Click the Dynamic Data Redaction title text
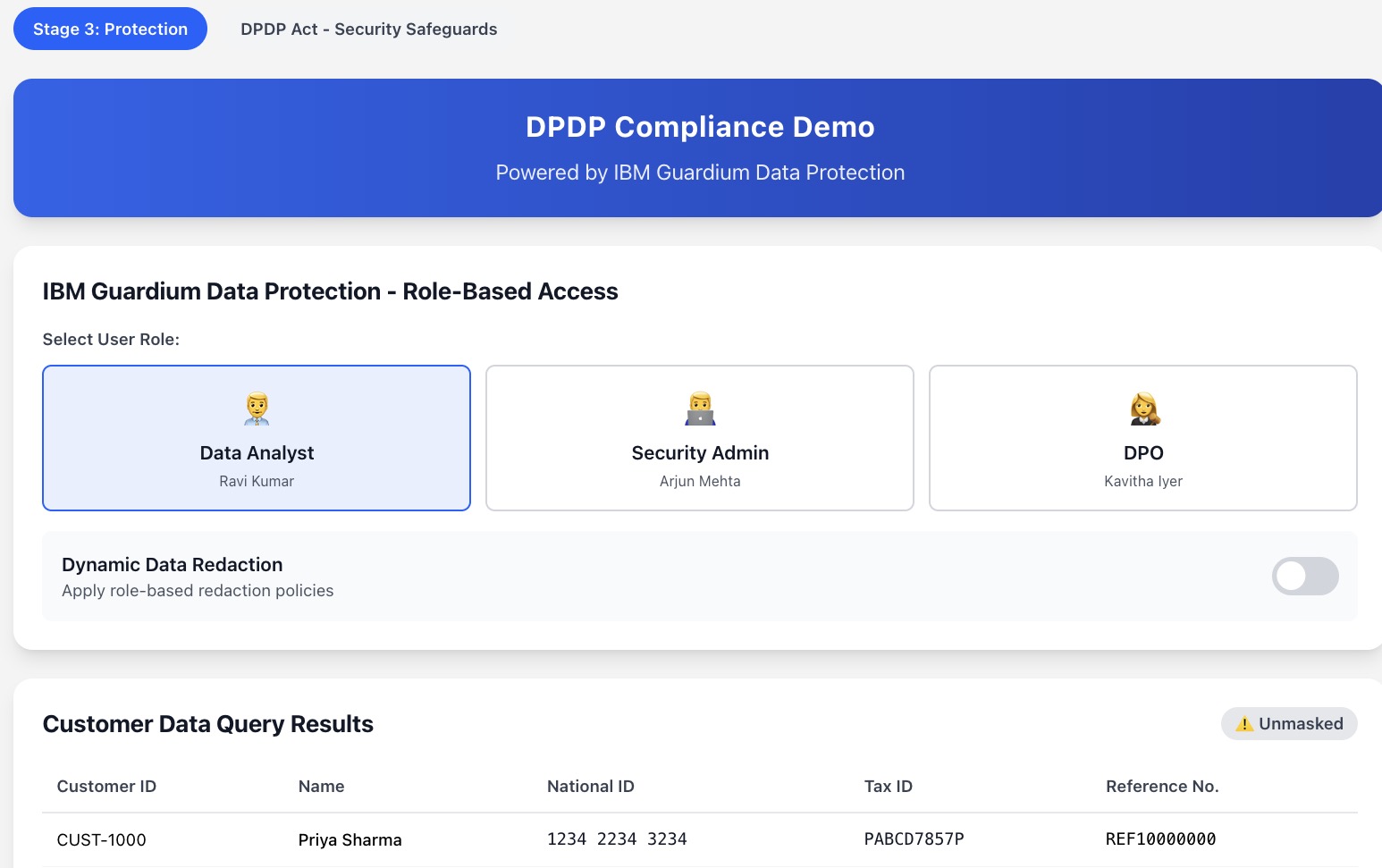 [x=172, y=565]
